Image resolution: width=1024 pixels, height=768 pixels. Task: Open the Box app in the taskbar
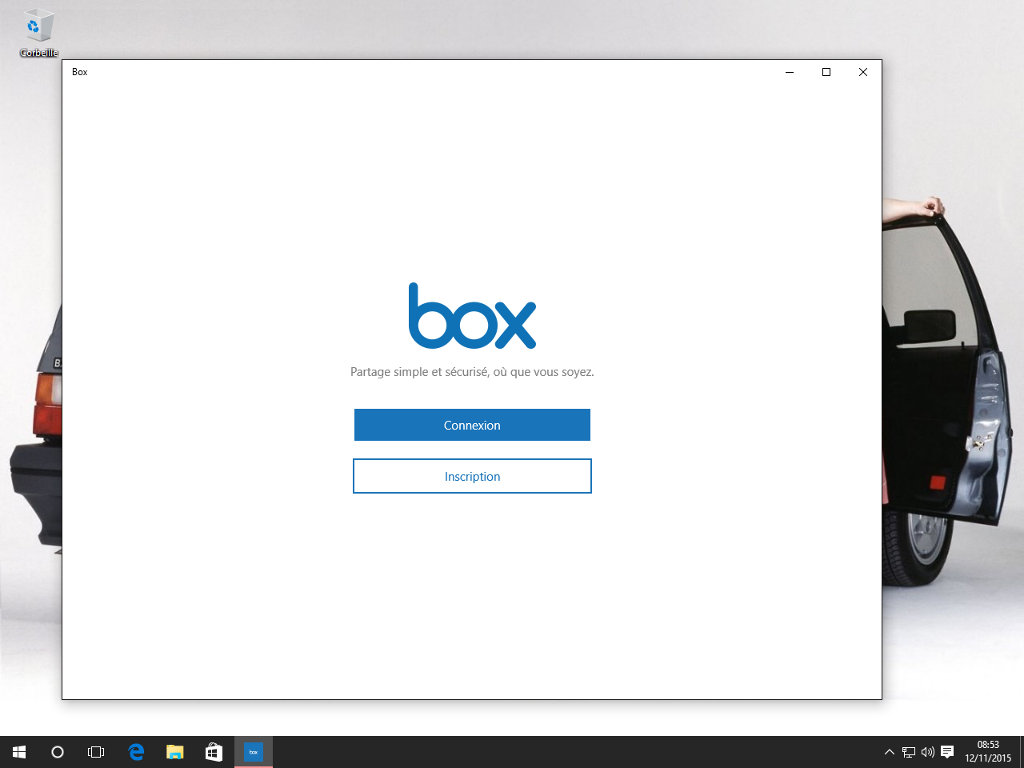click(x=253, y=752)
